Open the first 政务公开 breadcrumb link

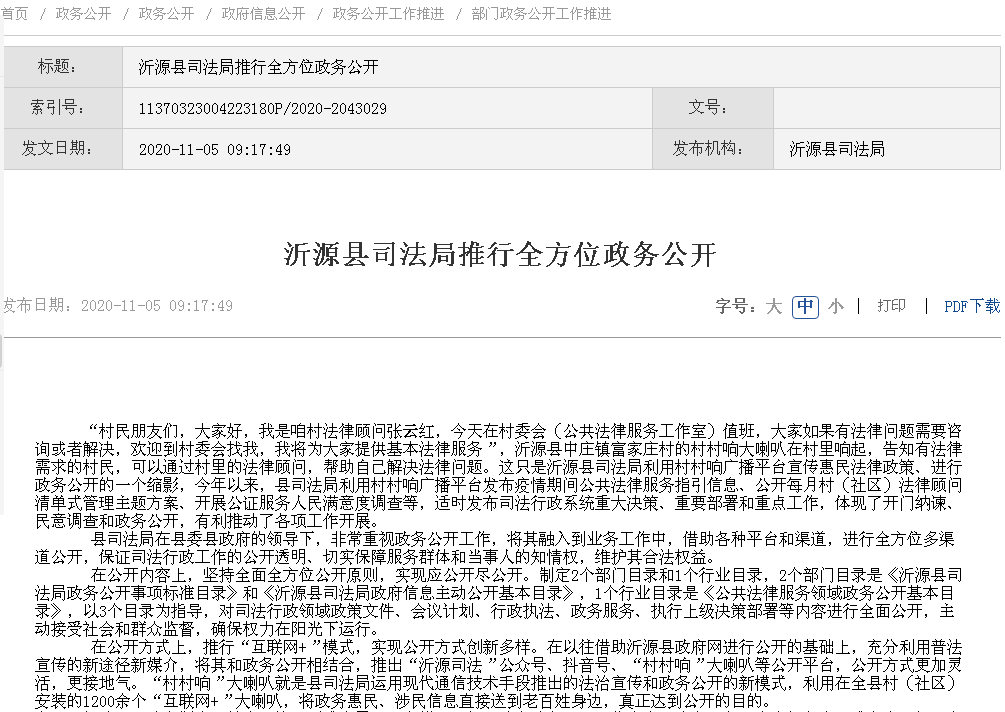(x=84, y=14)
